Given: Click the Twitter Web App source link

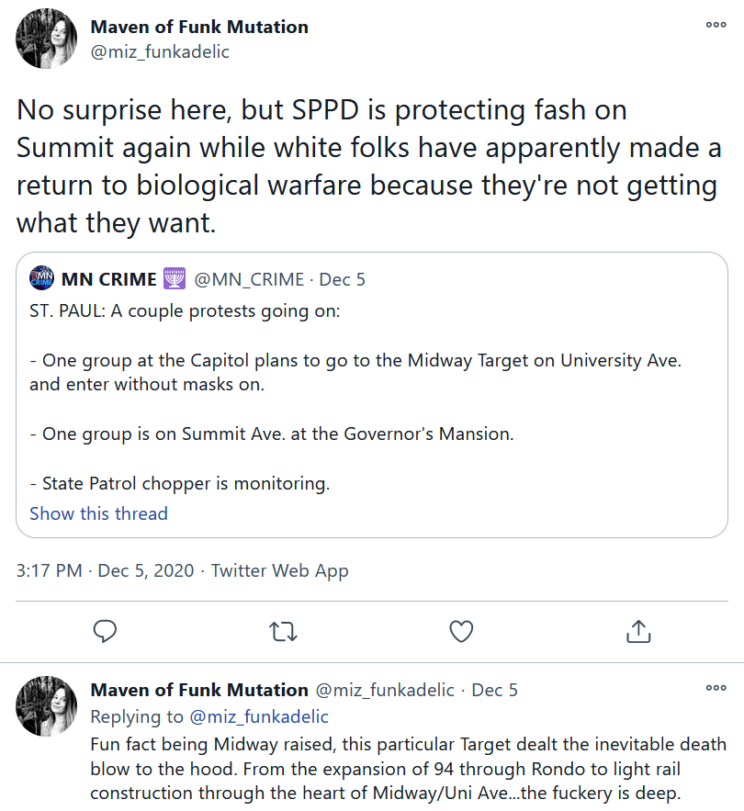Looking at the screenshot, I should click(280, 571).
